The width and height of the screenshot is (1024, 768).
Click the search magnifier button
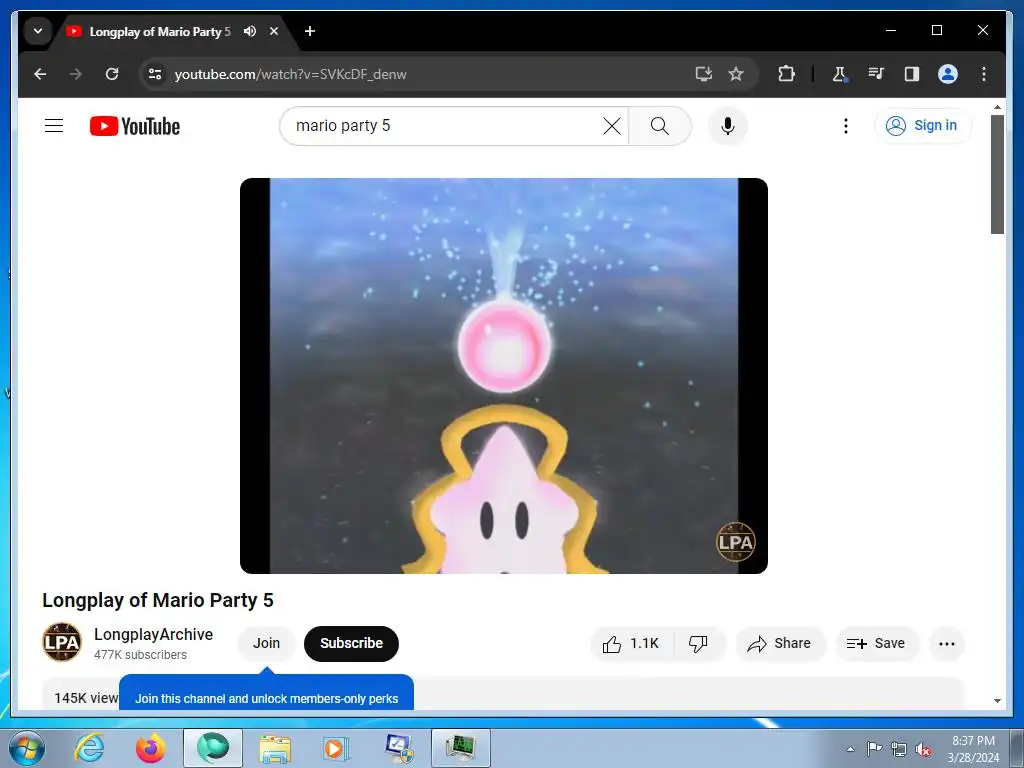pos(660,125)
